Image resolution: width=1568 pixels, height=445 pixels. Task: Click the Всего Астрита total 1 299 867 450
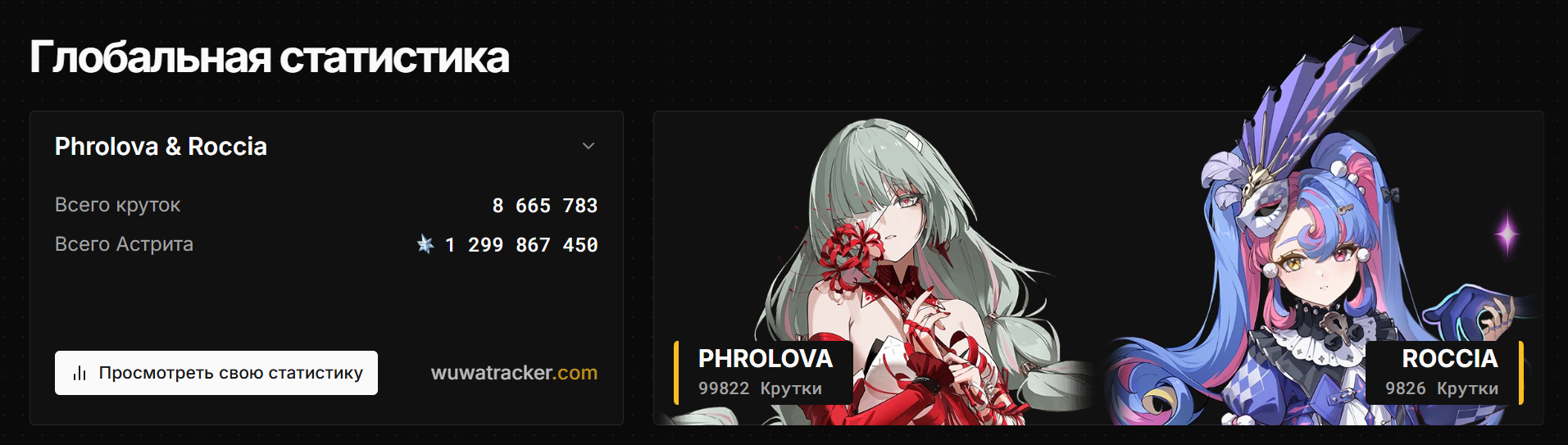(x=521, y=245)
